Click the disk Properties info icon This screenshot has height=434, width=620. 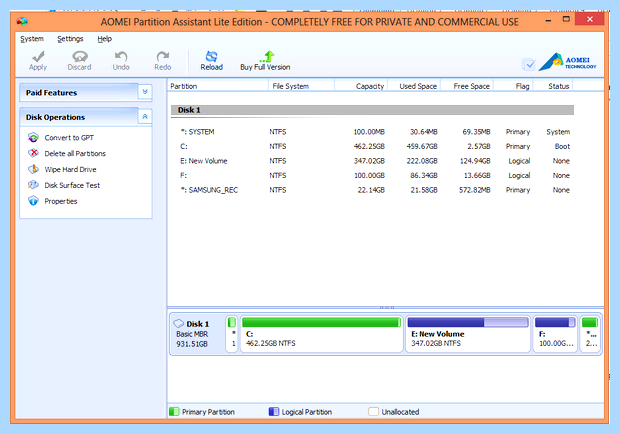tap(33, 201)
